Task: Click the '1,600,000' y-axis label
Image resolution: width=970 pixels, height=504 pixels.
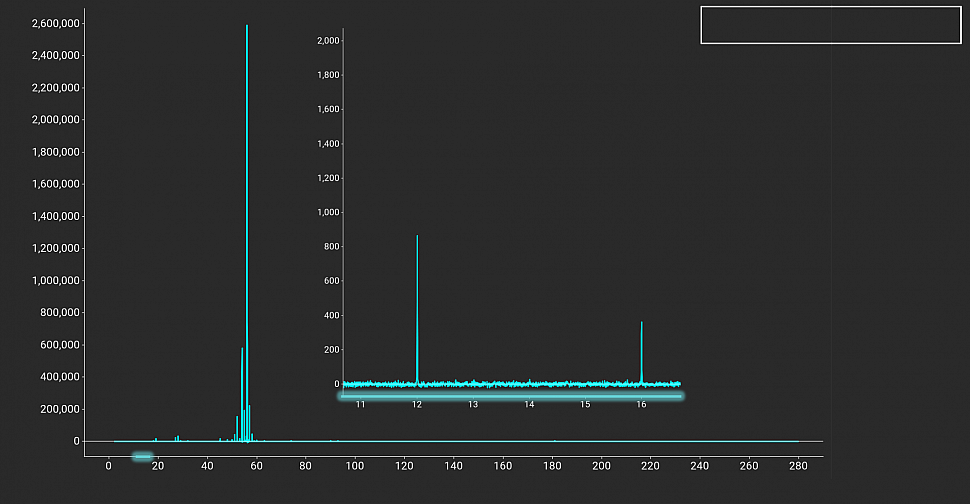Action: click(x=56, y=184)
